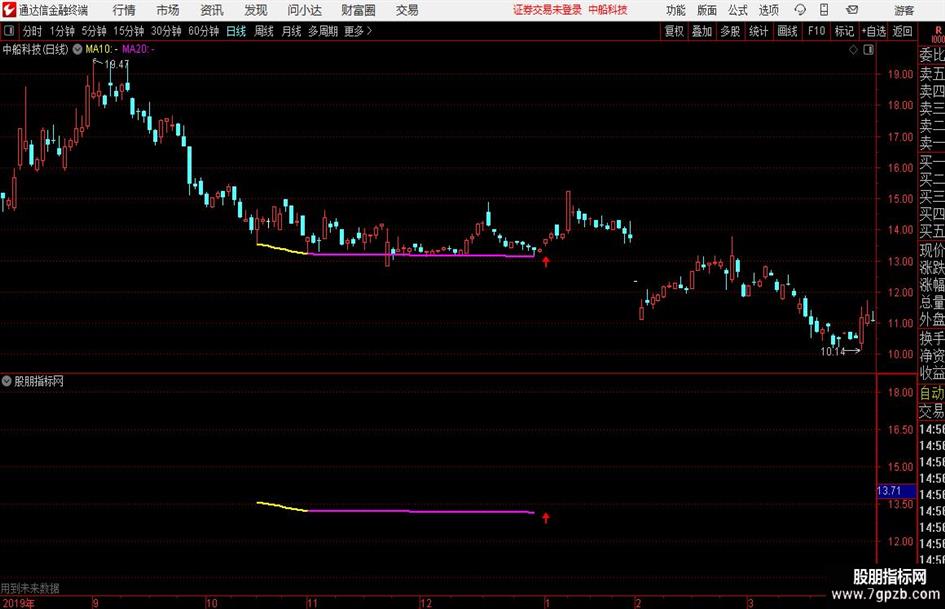Screen dimensions: 945x609
Task: Click the 复权 button
Action: pos(674,31)
